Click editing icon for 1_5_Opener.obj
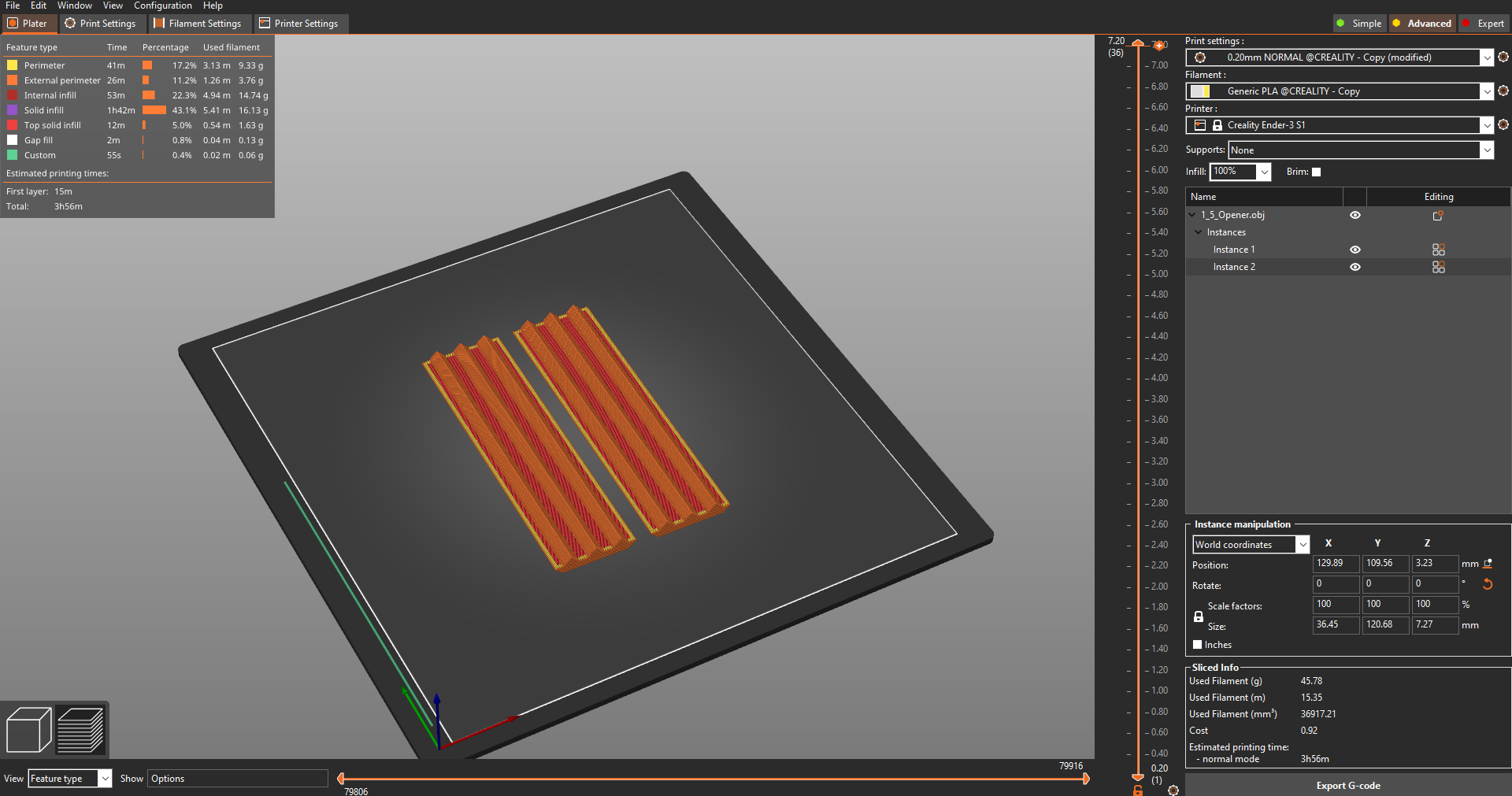The width and height of the screenshot is (1512, 796). point(1438,215)
